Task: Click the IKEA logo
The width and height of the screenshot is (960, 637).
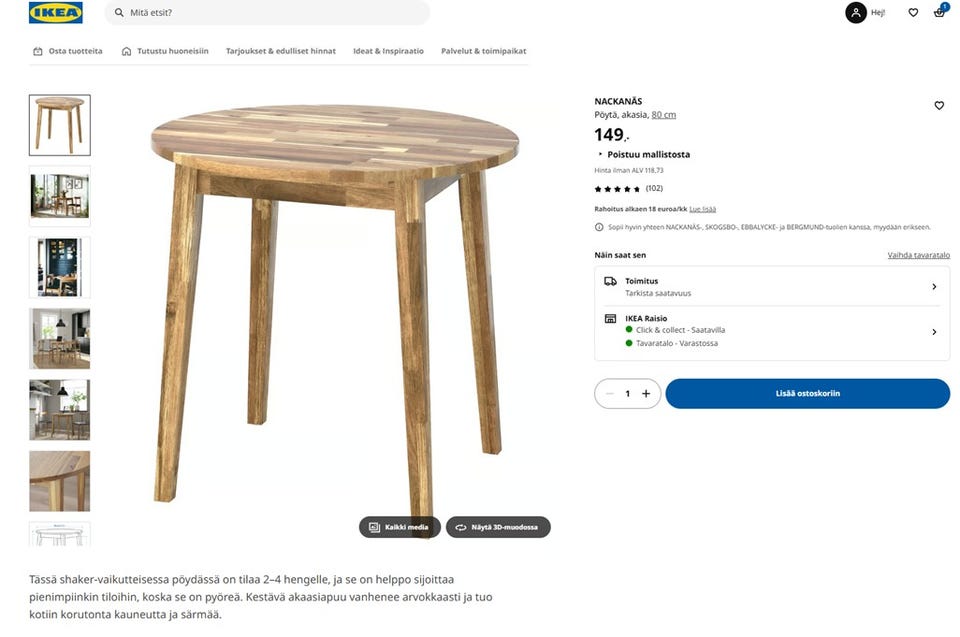Action: coord(56,13)
